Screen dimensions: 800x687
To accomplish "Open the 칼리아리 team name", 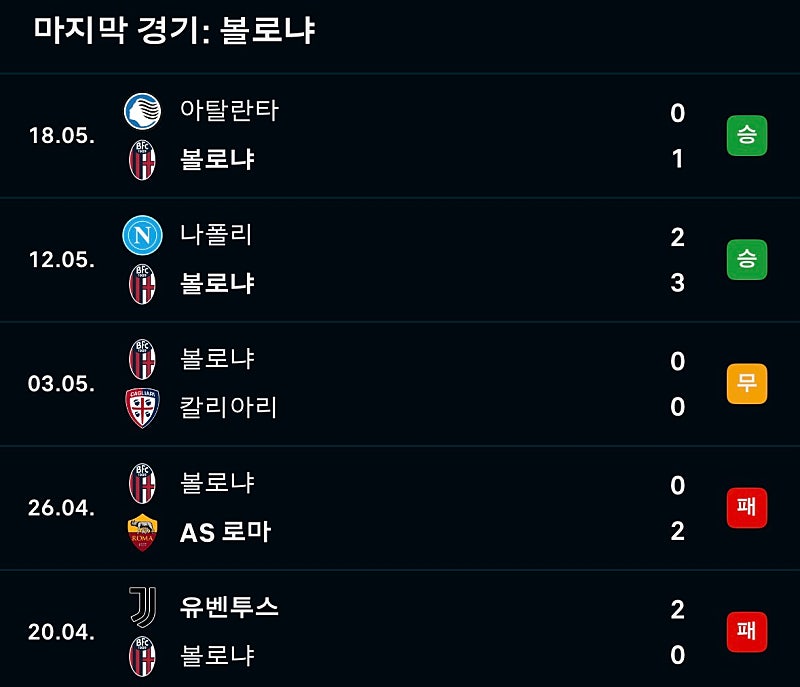I will coord(229,408).
